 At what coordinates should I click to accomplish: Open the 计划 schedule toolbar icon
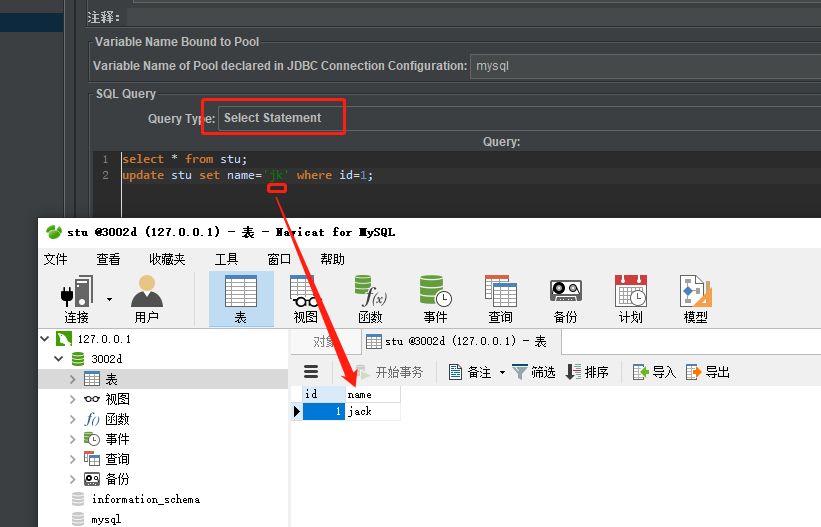(630, 299)
